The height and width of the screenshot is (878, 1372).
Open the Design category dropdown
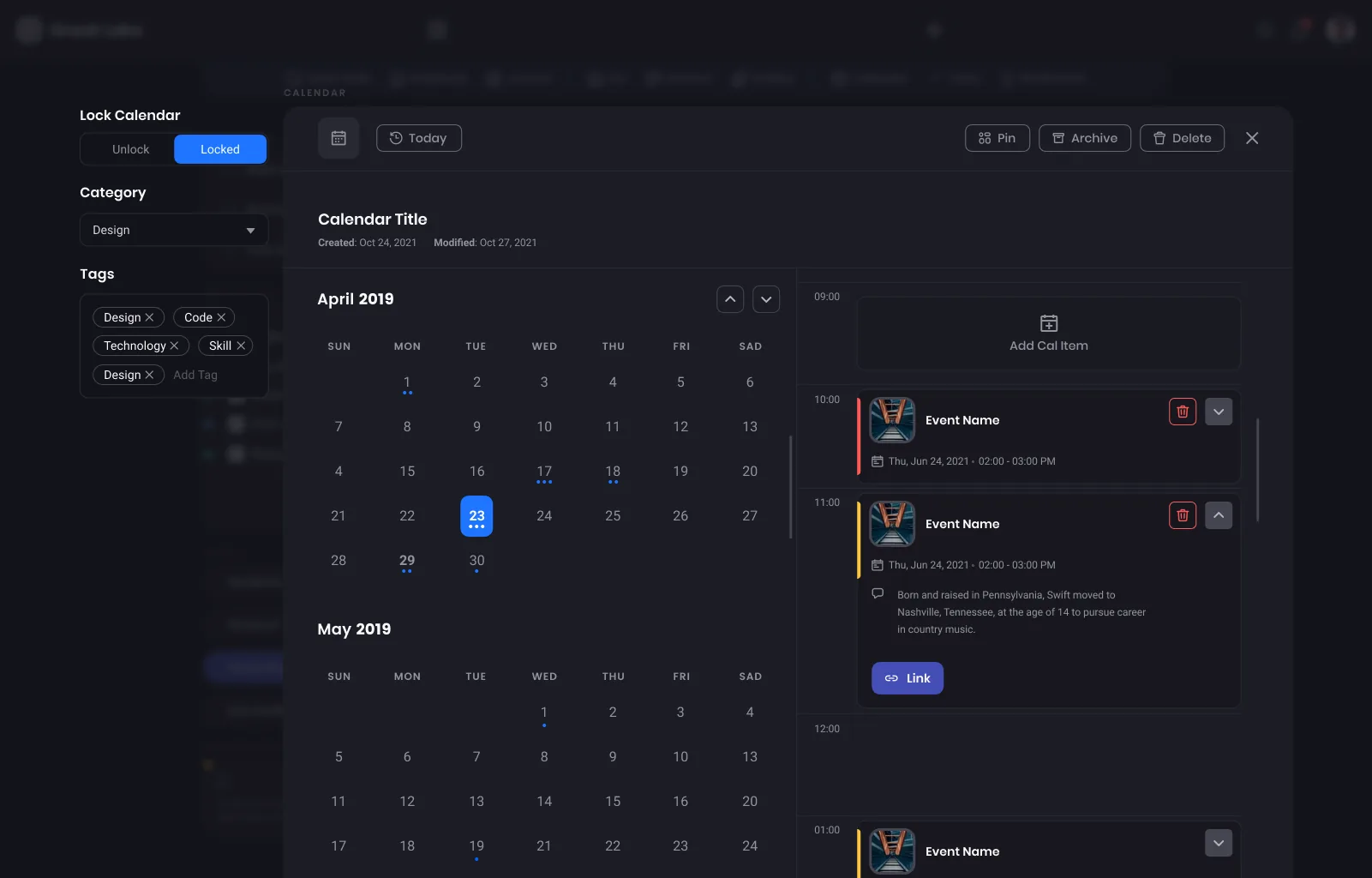click(x=174, y=230)
